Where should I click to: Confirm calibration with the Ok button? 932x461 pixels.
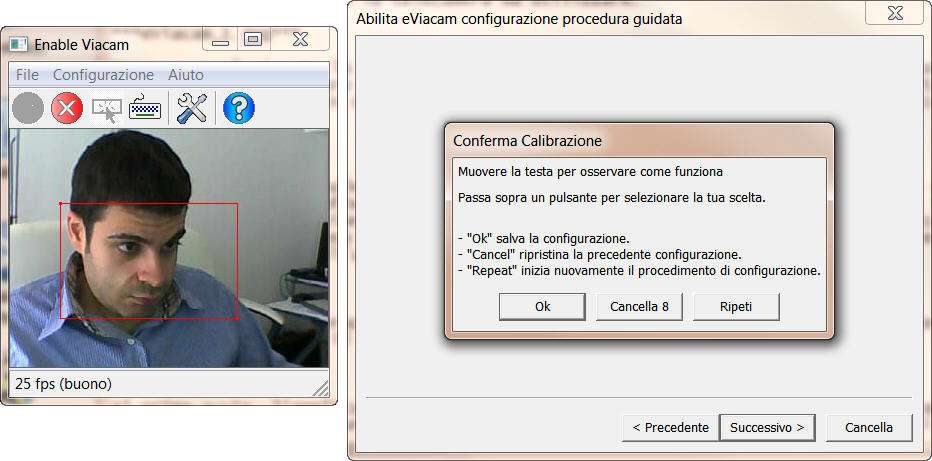[x=542, y=307]
